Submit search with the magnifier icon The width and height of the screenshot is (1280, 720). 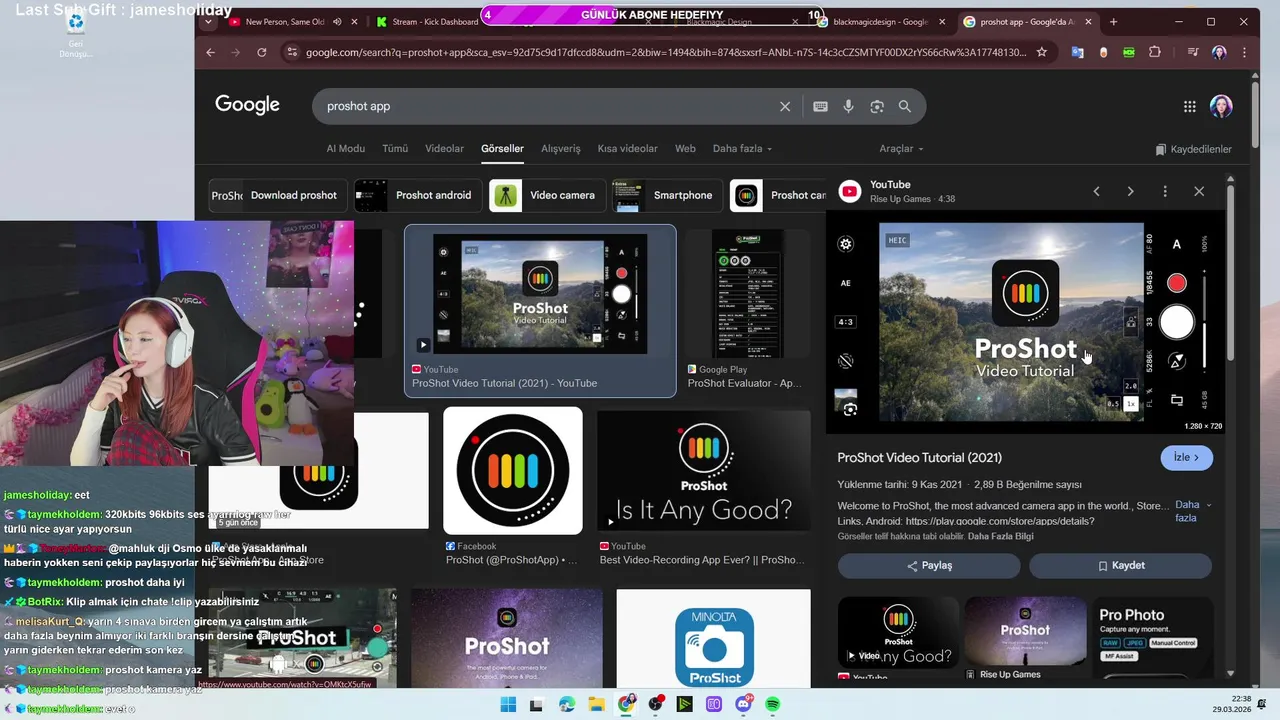905,106
